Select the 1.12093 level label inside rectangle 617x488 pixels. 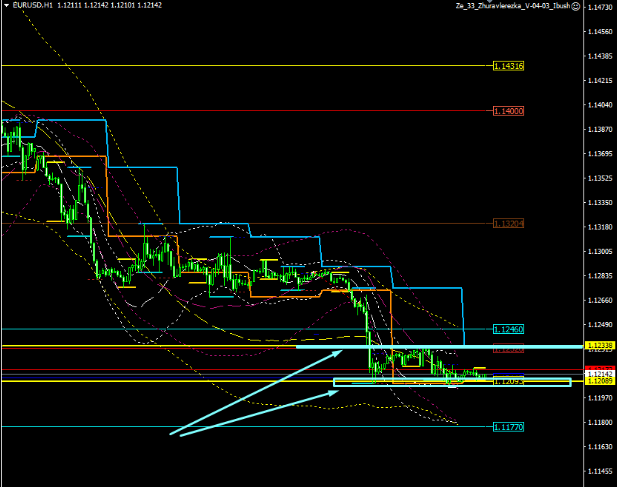(509, 381)
